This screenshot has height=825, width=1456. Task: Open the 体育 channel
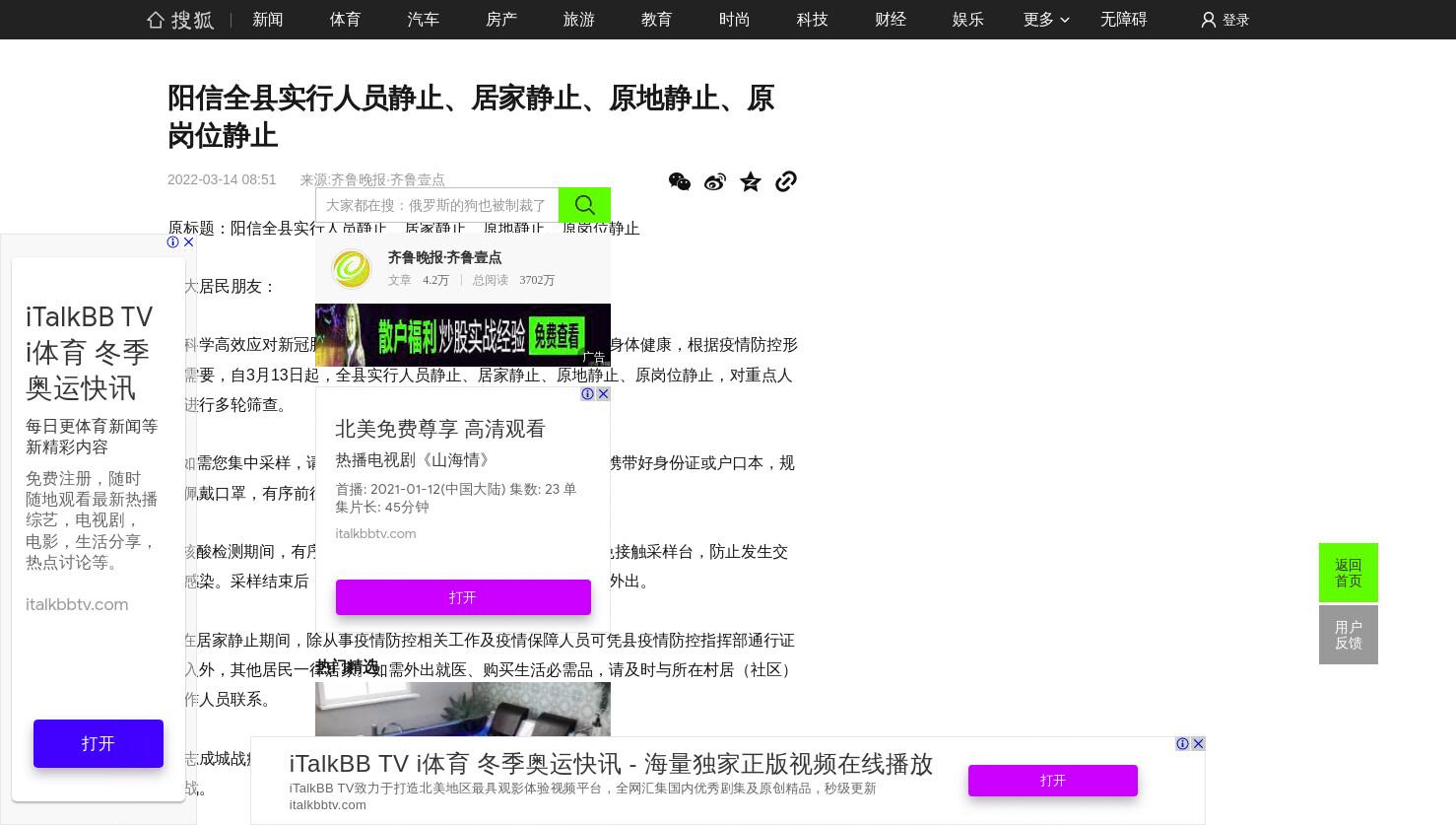[346, 20]
